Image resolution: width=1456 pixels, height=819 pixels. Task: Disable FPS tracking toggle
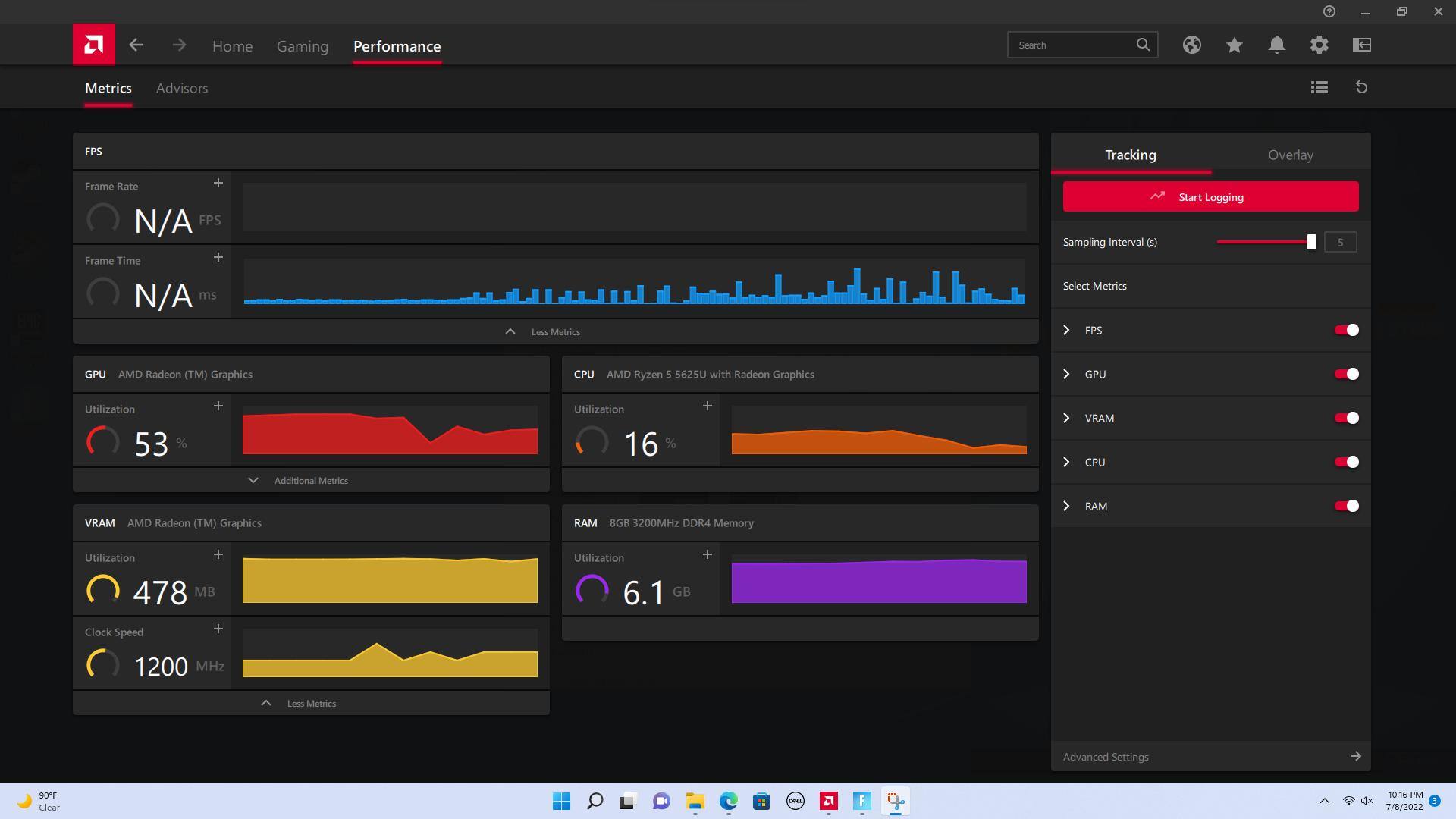tap(1346, 330)
